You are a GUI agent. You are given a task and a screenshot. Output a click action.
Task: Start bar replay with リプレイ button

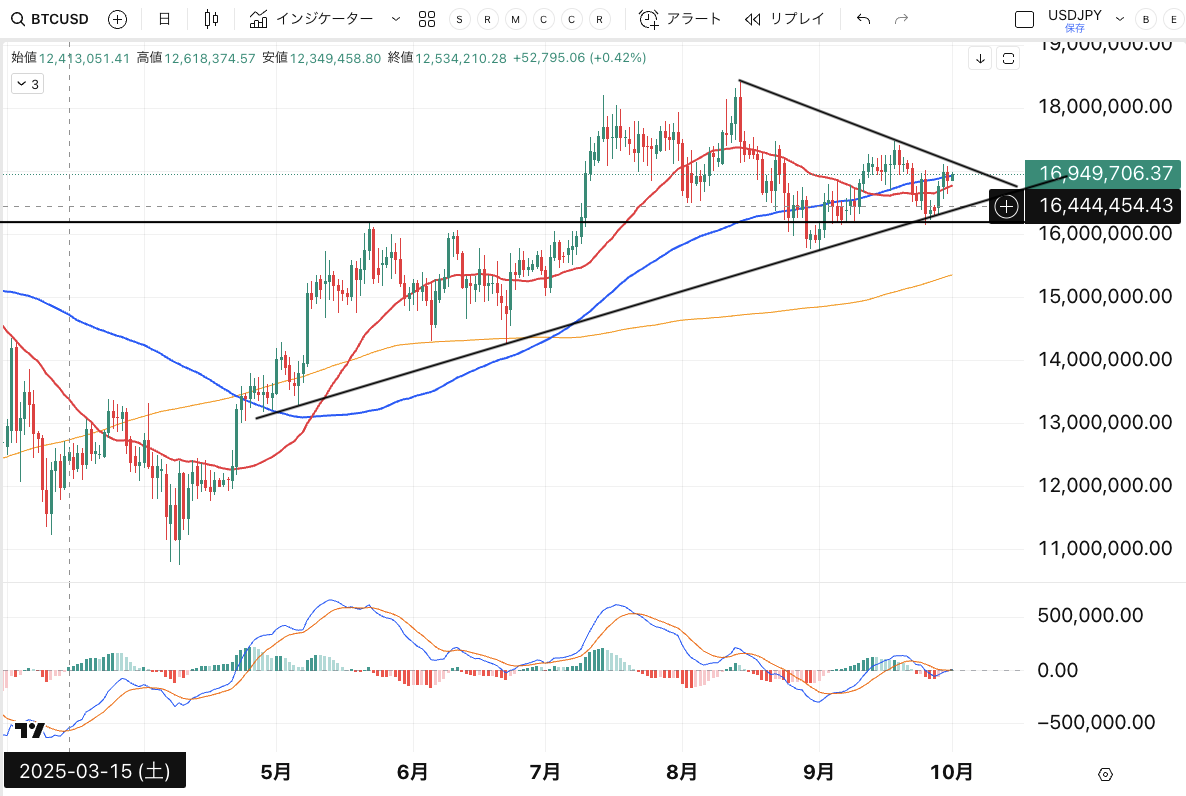(x=784, y=19)
